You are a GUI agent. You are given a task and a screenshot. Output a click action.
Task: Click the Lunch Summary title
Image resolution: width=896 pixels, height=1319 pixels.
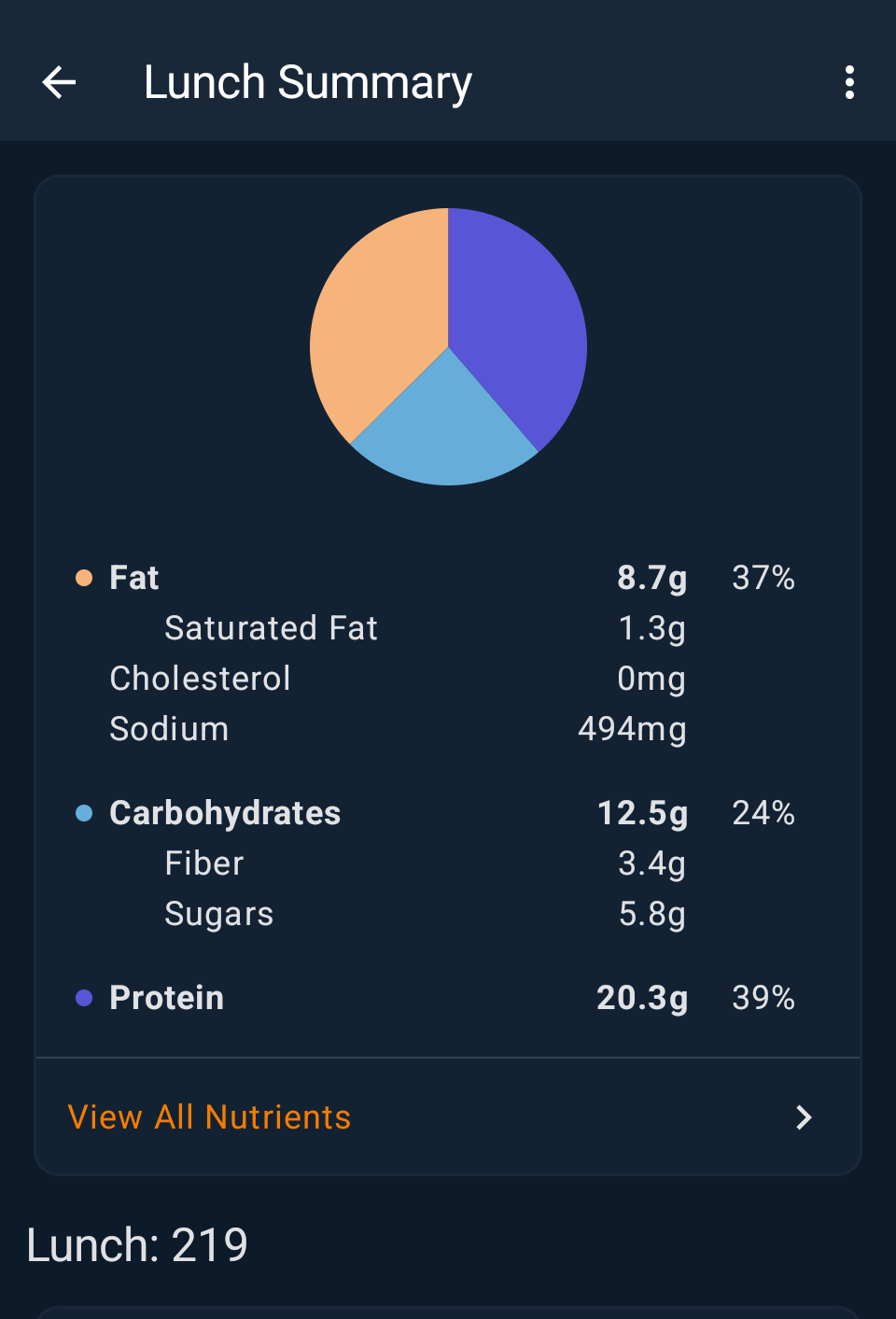pos(308,83)
